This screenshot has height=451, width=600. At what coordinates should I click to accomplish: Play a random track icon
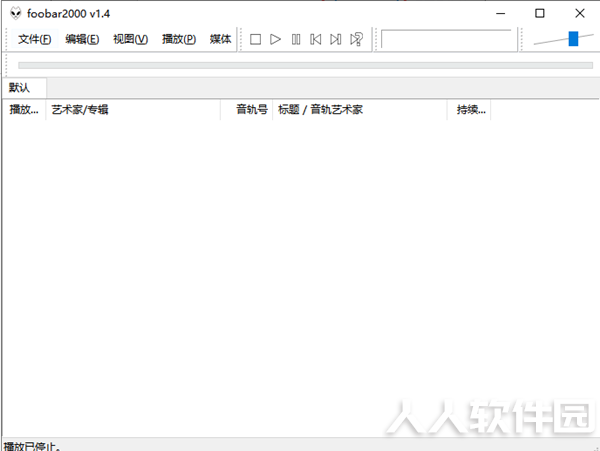(356, 39)
